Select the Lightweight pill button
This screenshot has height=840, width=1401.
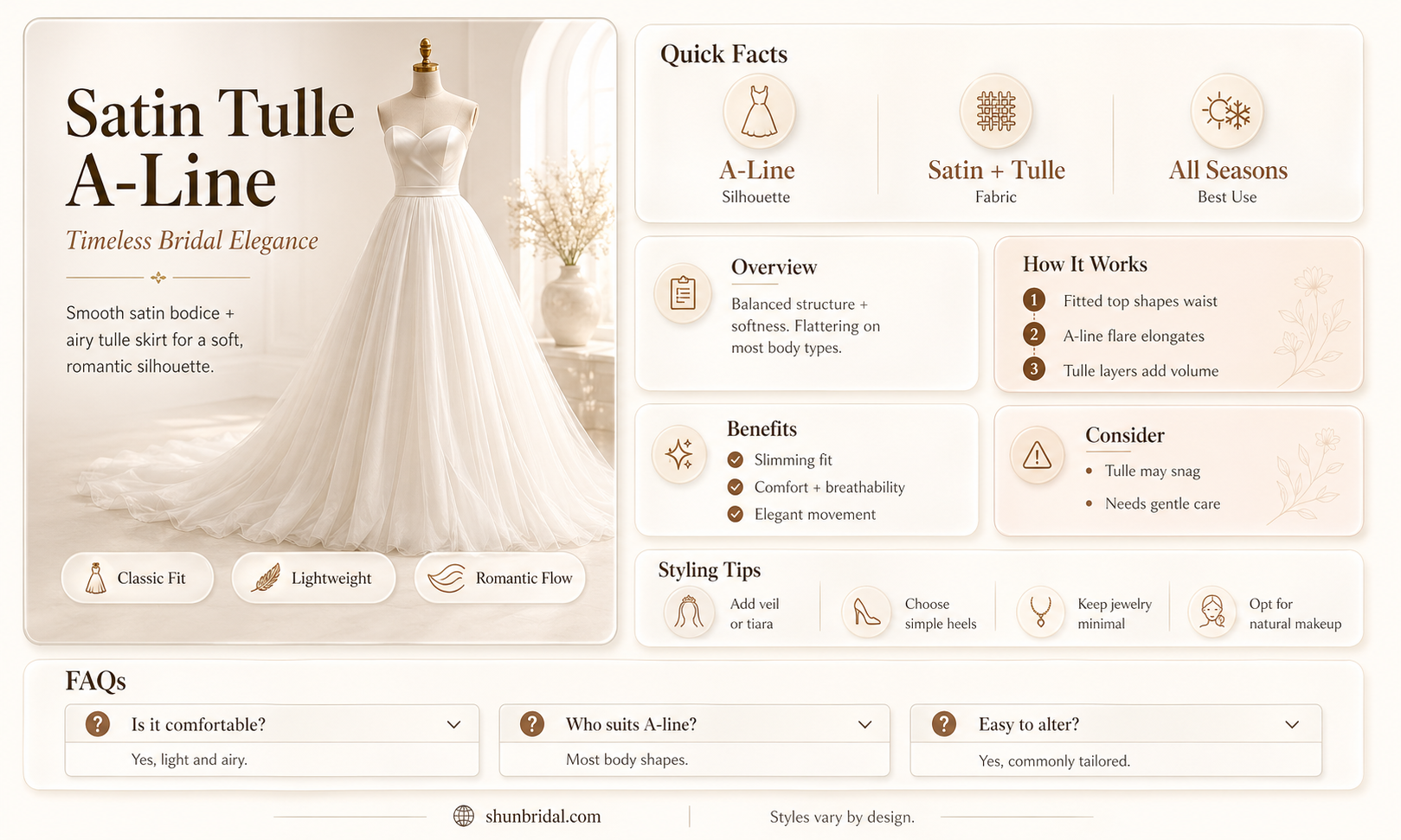point(313,578)
